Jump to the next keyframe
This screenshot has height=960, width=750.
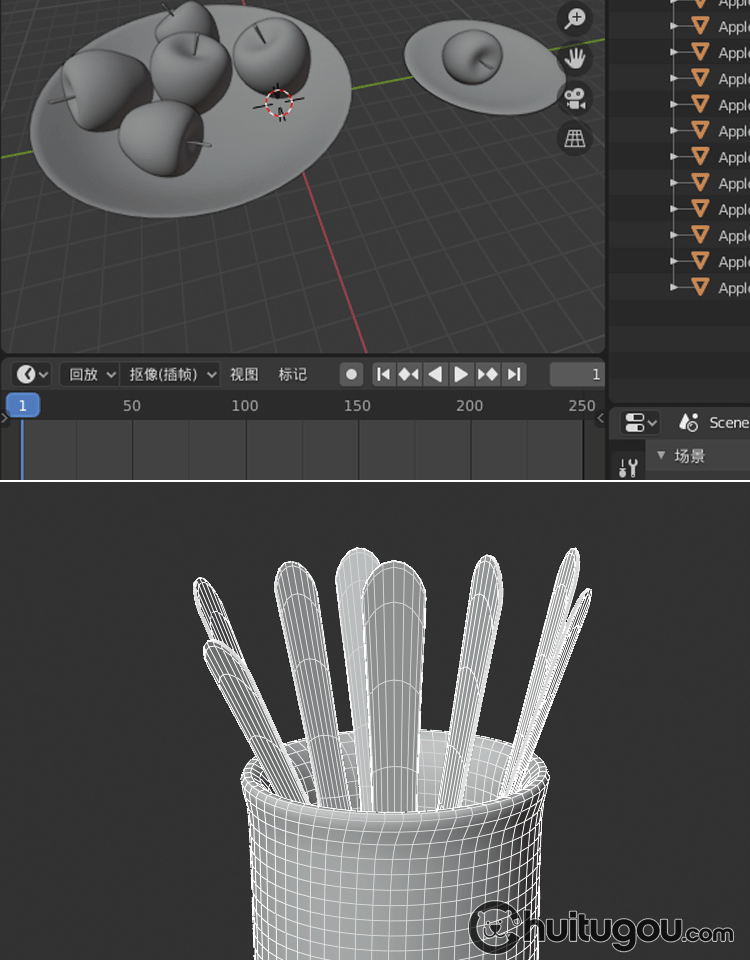pyautogui.click(x=487, y=374)
